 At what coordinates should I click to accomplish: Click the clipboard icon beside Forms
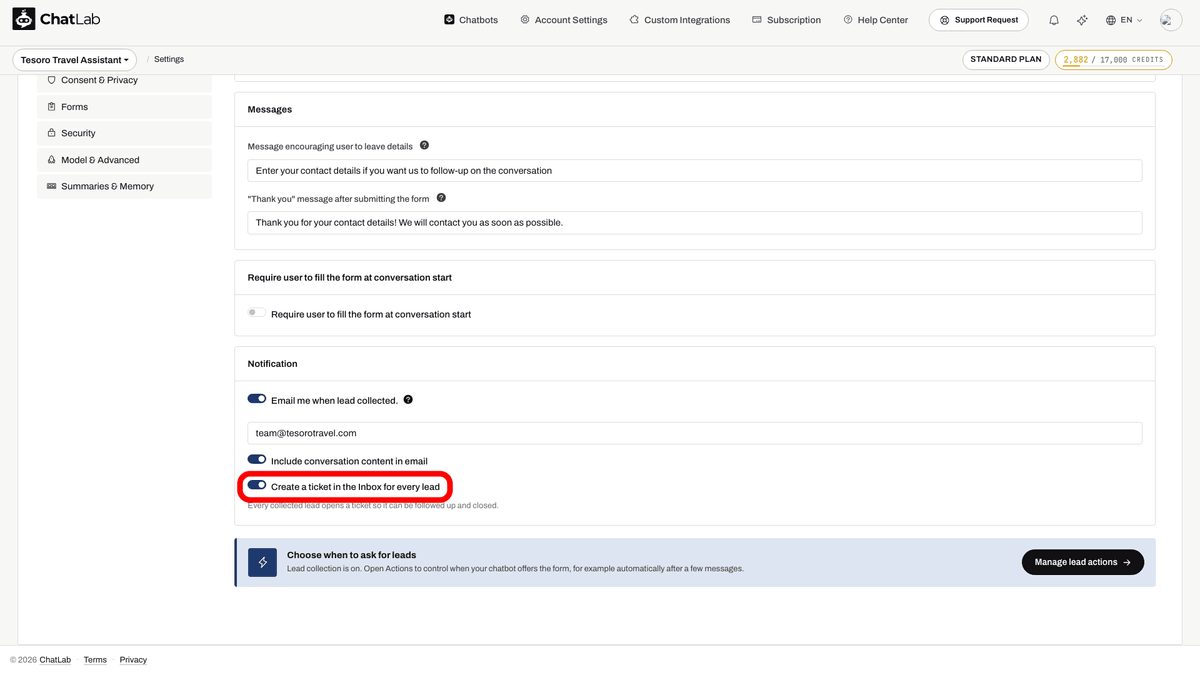click(52, 107)
